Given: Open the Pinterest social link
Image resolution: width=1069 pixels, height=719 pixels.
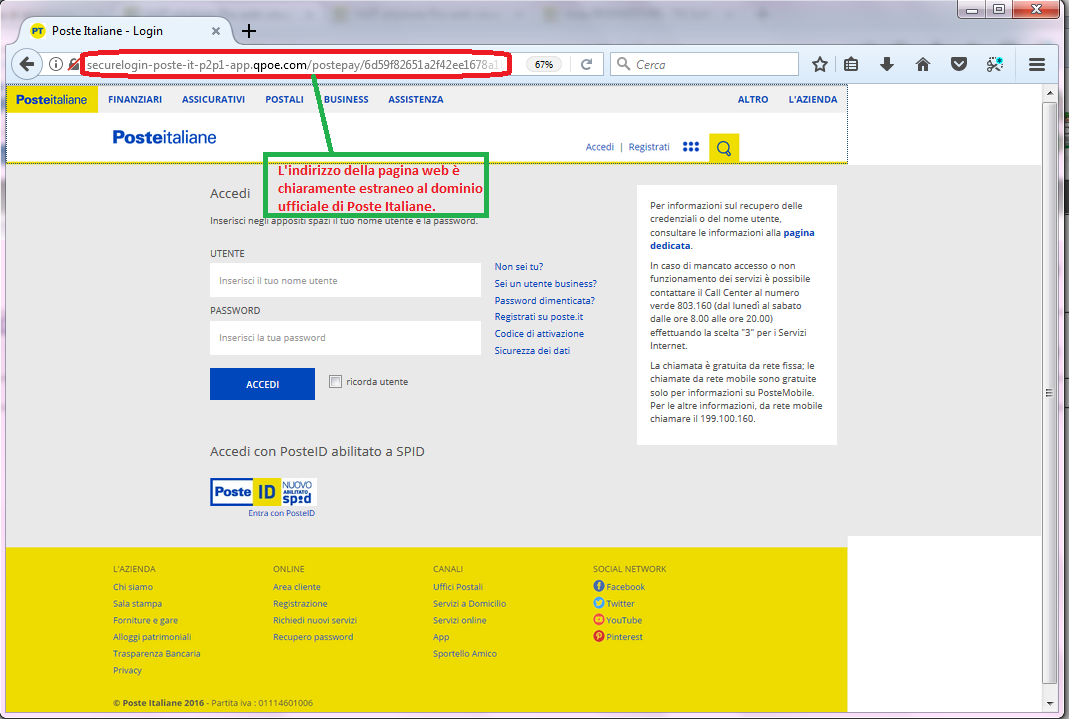Looking at the screenshot, I should [x=618, y=637].
